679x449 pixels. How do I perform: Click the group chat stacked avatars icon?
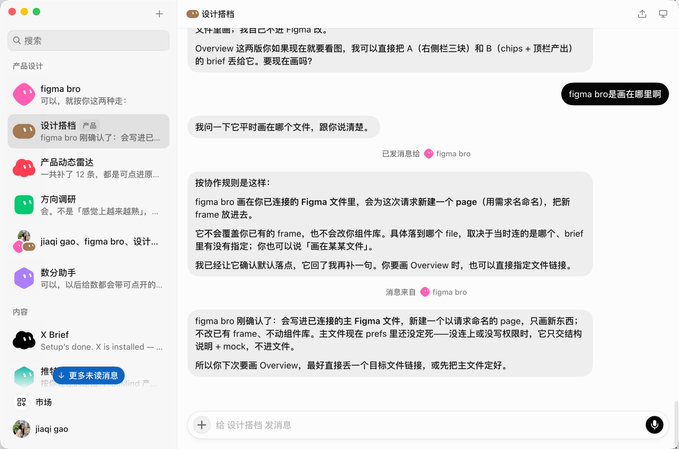click(x=24, y=242)
